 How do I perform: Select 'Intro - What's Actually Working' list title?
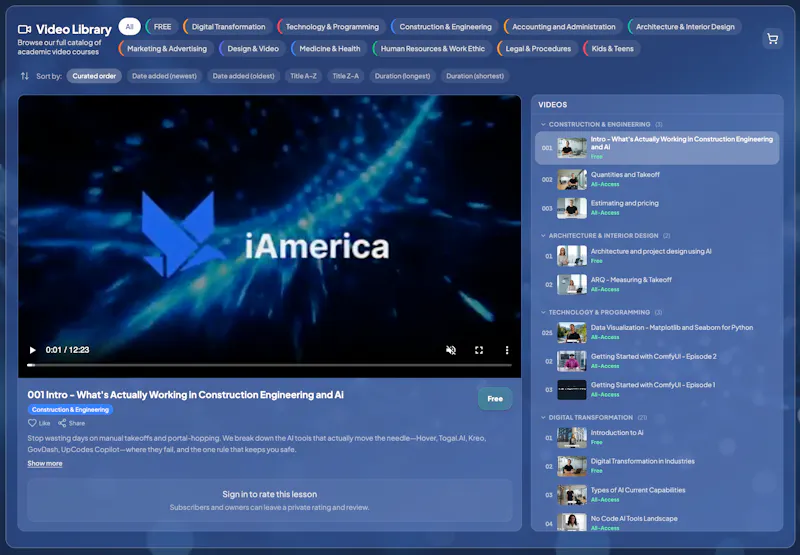click(682, 143)
